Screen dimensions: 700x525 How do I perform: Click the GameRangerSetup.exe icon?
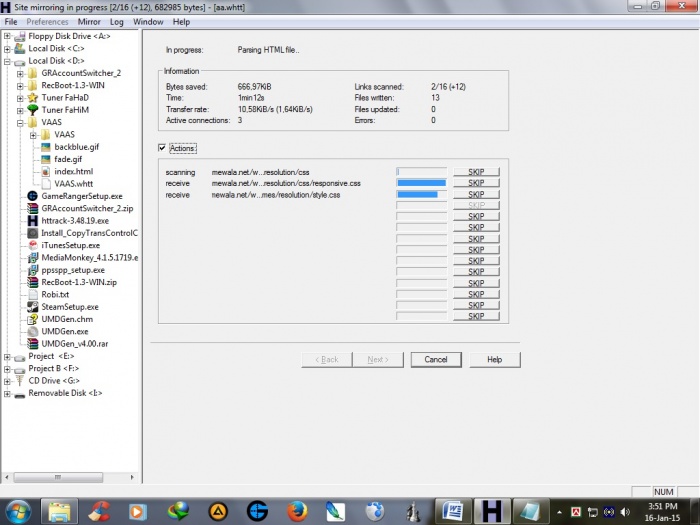tap(33, 196)
